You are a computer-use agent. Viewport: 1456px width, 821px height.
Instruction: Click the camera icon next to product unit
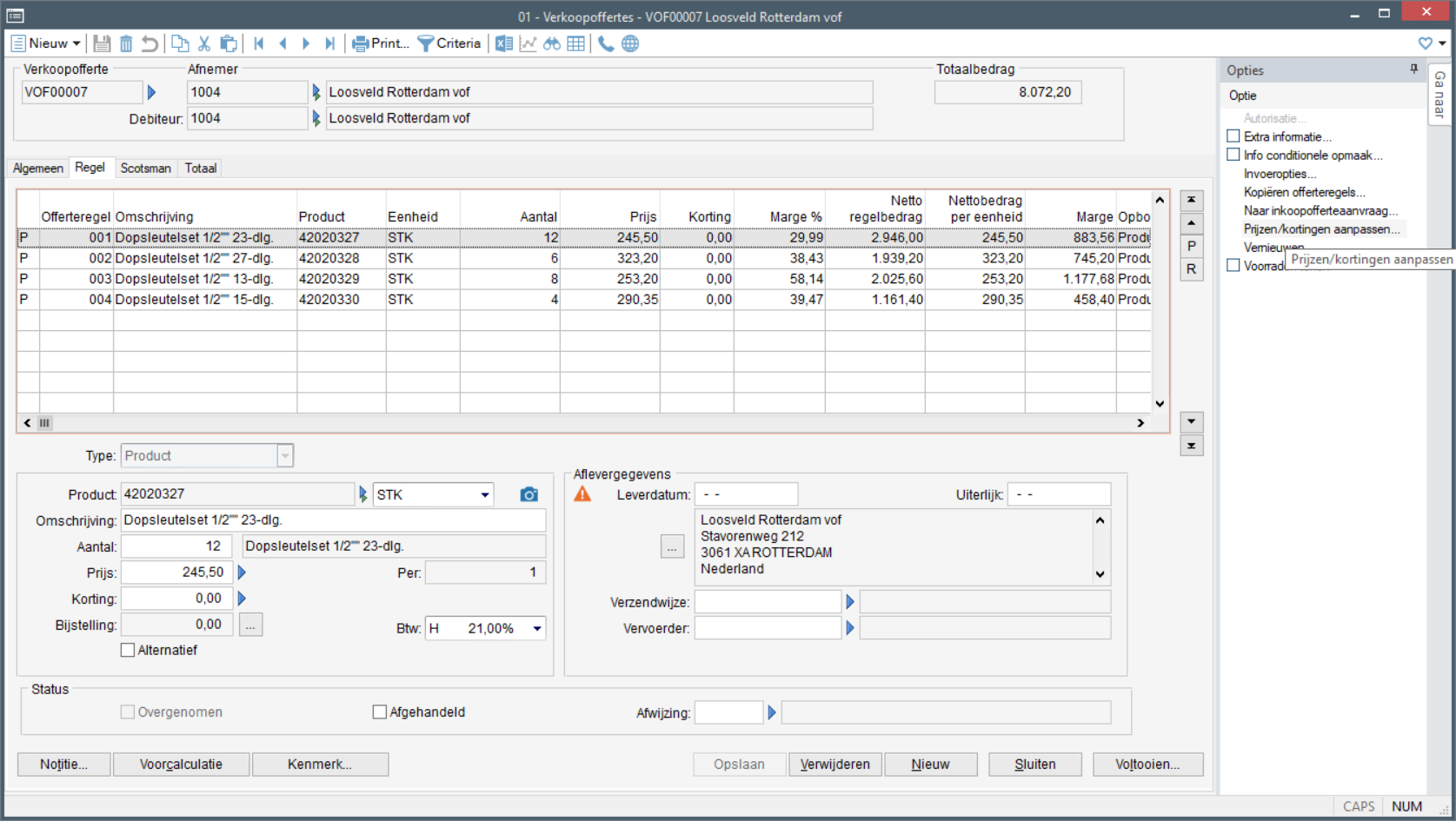click(x=529, y=494)
